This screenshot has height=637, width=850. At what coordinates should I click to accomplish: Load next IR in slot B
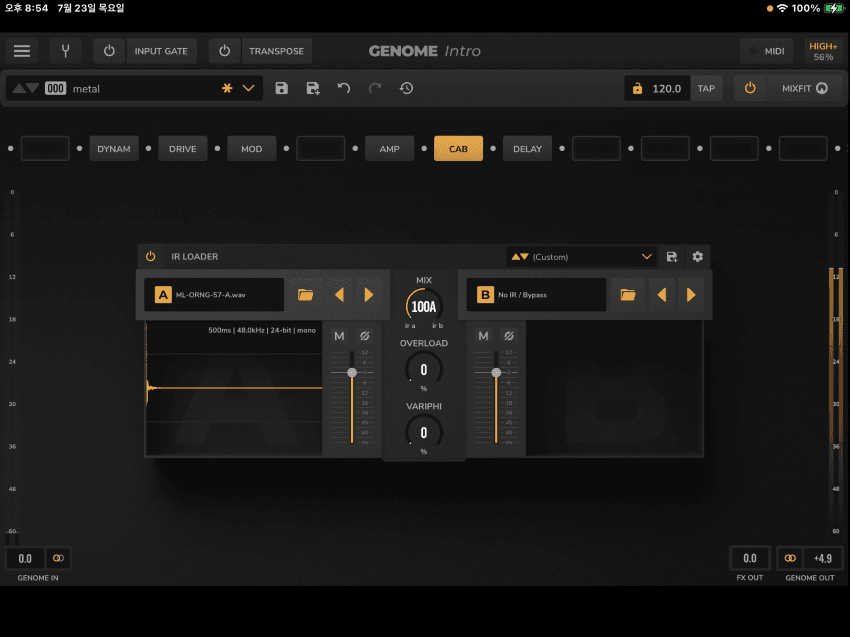[691, 295]
